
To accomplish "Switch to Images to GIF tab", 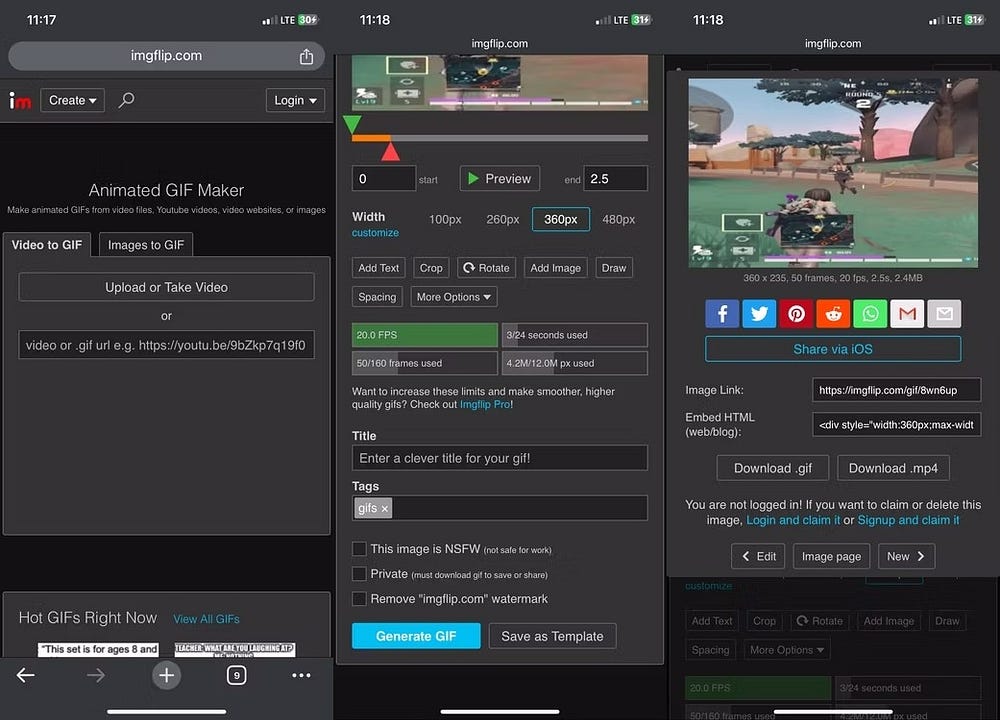I will pos(146,245).
